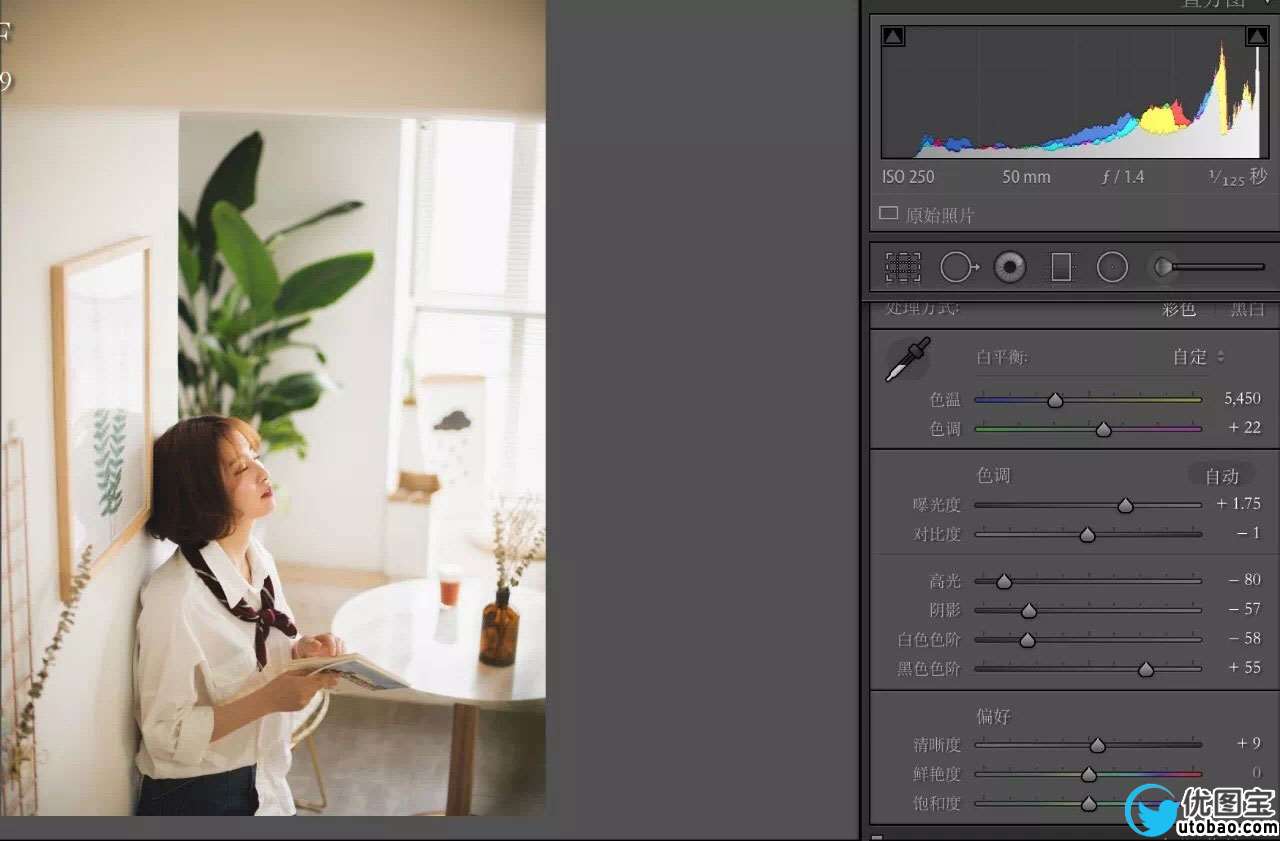
Task: Click the 50 mm focal length readout
Action: pos(1026,177)
